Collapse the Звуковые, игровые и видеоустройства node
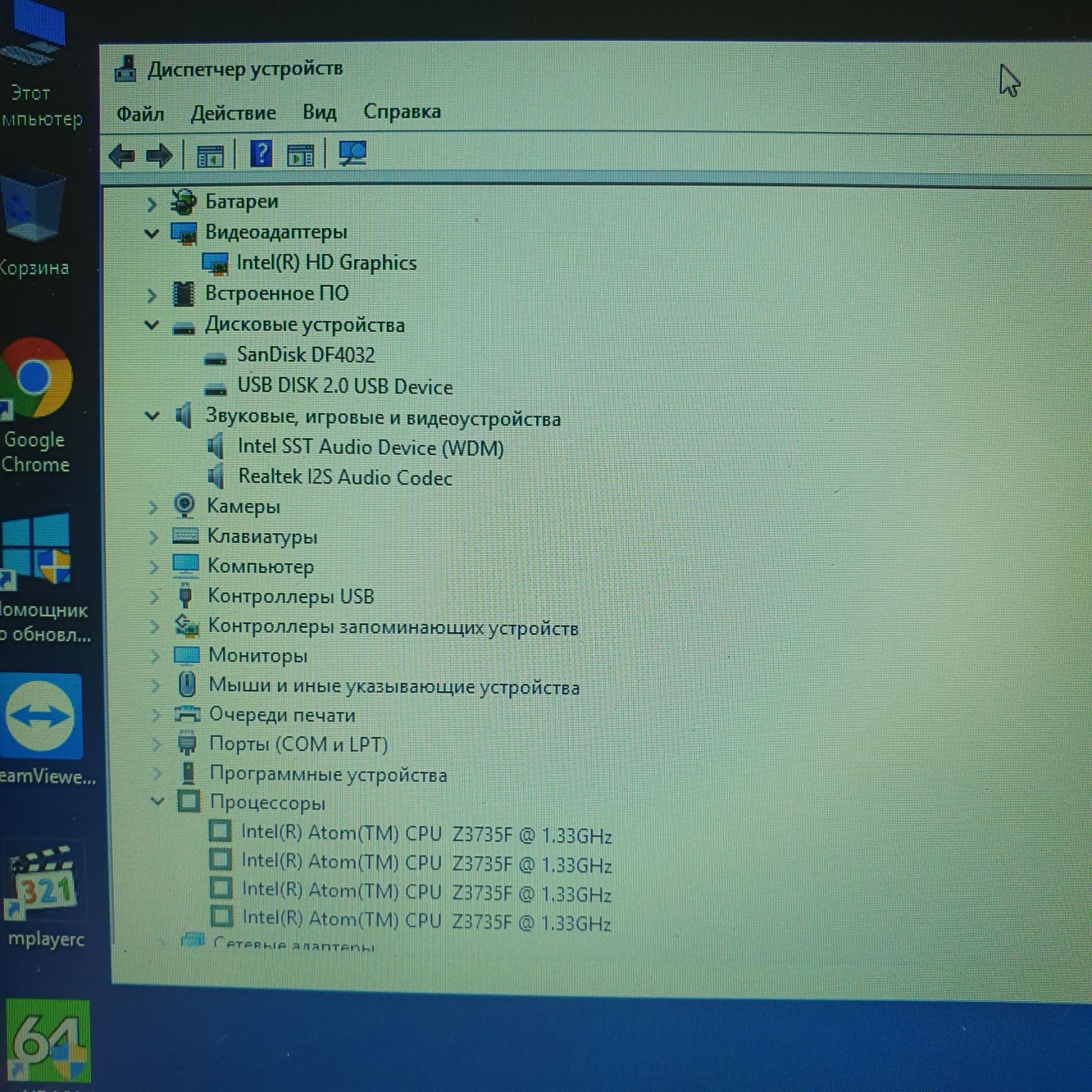This screenshot has height=1092, width=1092. (x=152, y=416)
